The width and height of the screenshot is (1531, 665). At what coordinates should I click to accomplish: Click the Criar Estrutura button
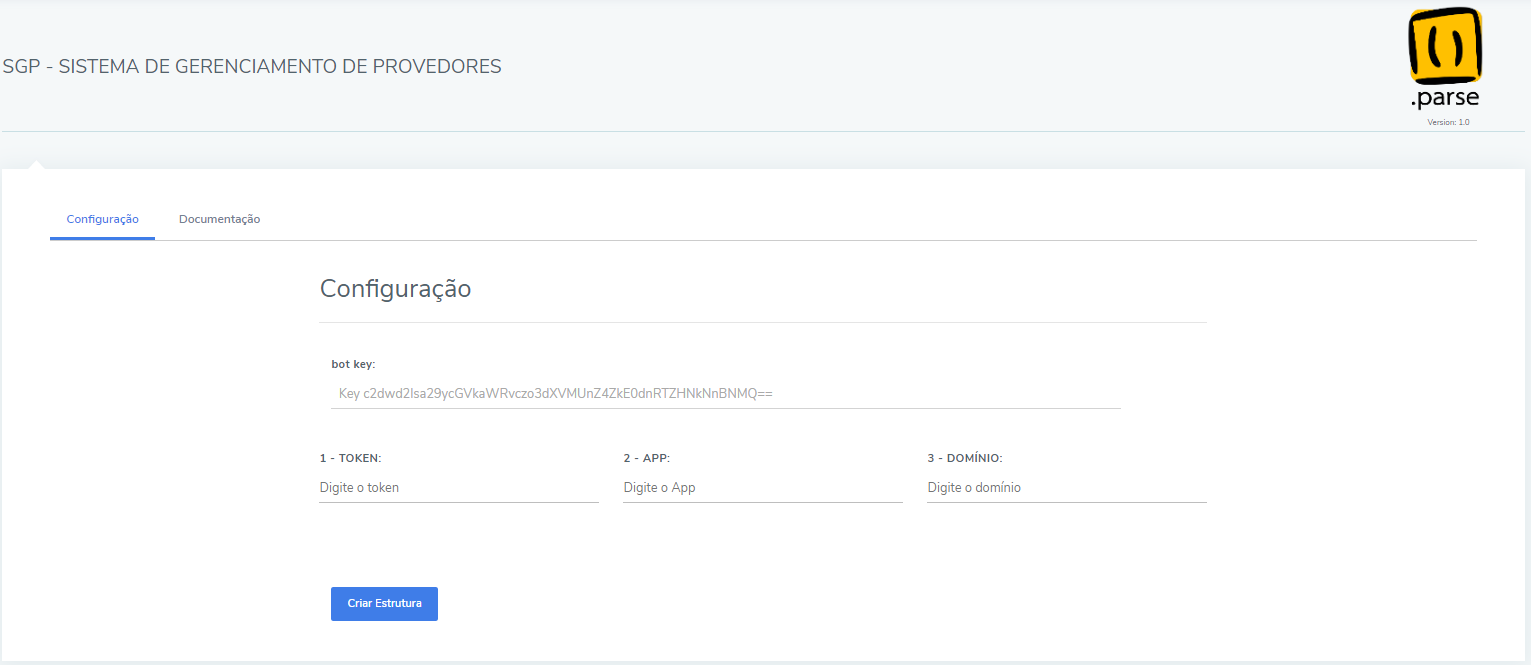384,604
